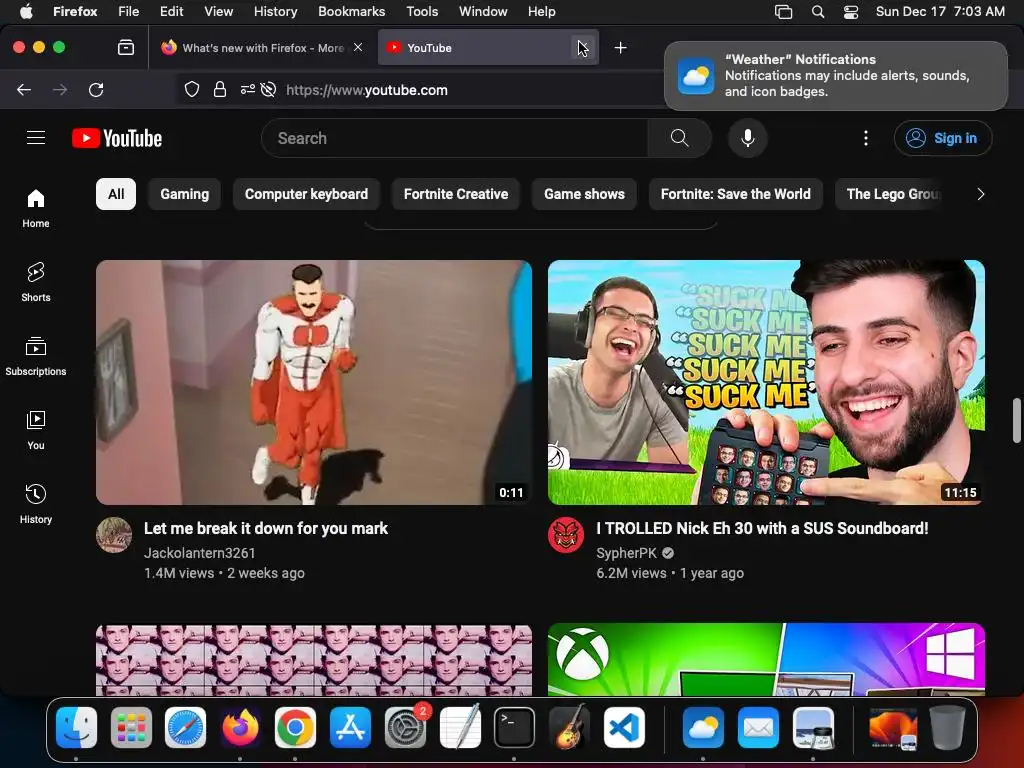Open Mail from the dock

pos(758,728)
